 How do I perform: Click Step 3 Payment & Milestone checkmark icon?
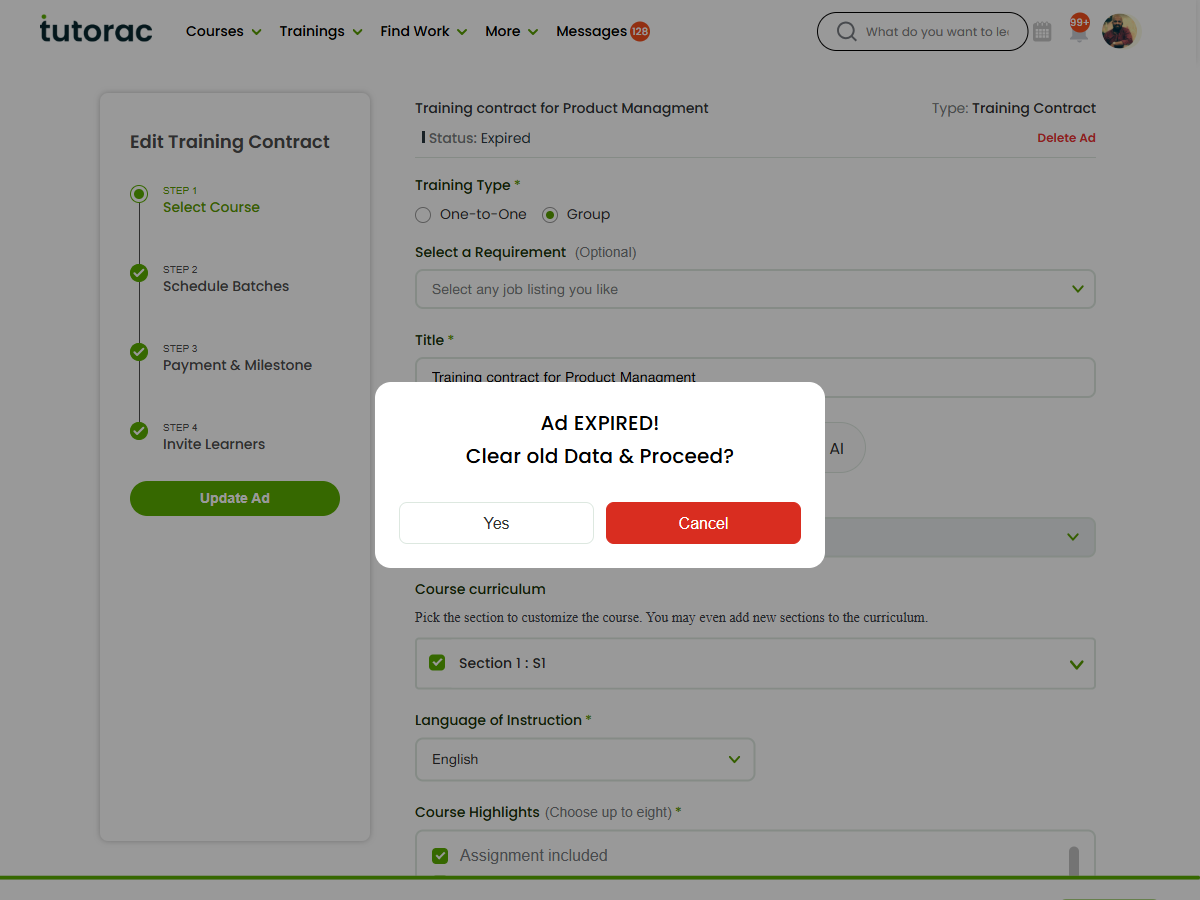(x=139, y=352)
